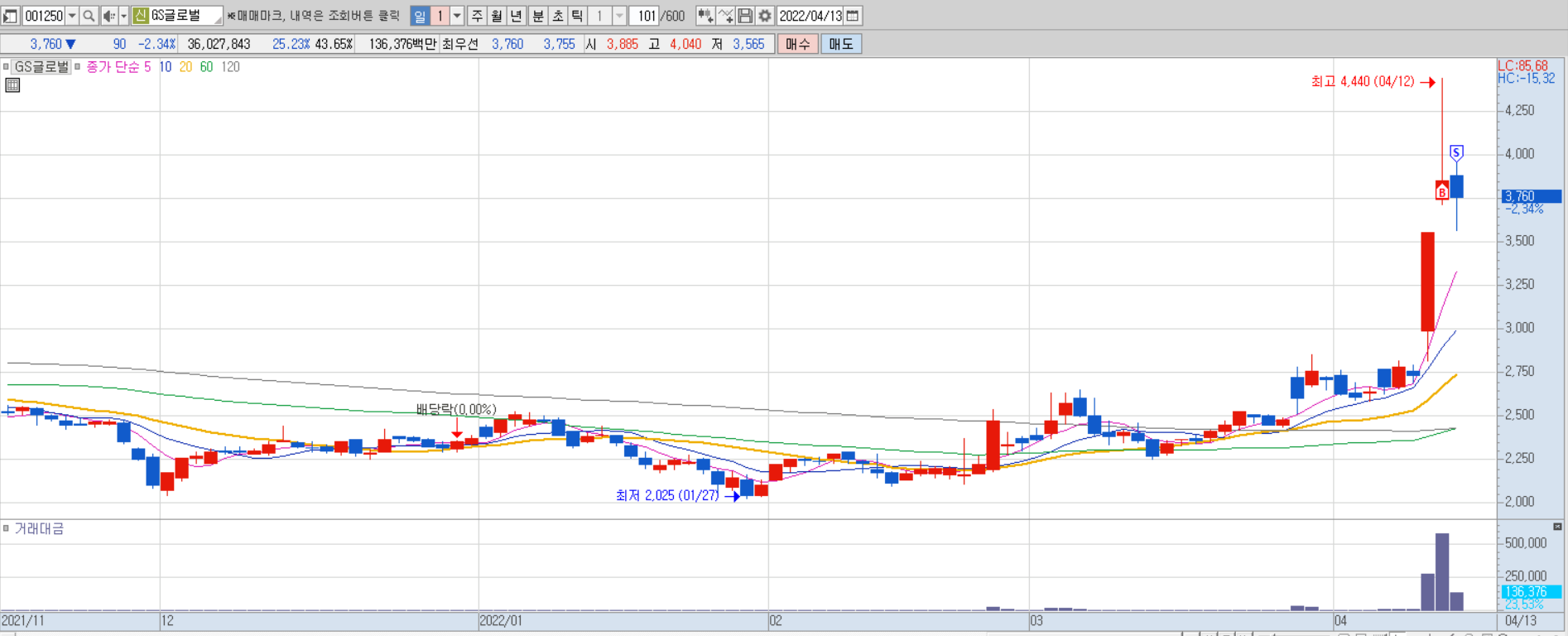1568x636 pixels.
Task: Click the 최고 4,440 (04/12) high annotation
Action: click(1363, 81)
